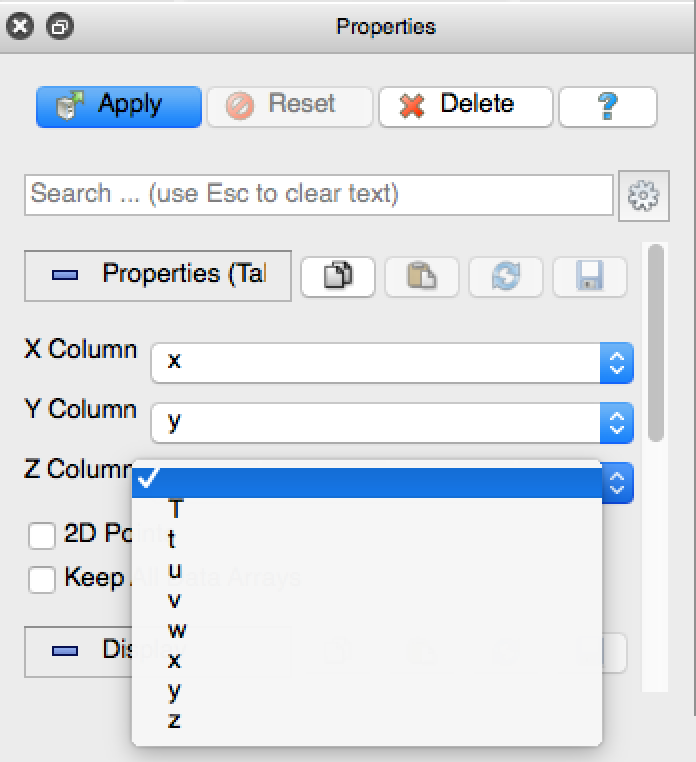The width and height of the screenshot is (696, 762).
Task: Open the Y Column dropdown
Action: (x=392, y=422)
